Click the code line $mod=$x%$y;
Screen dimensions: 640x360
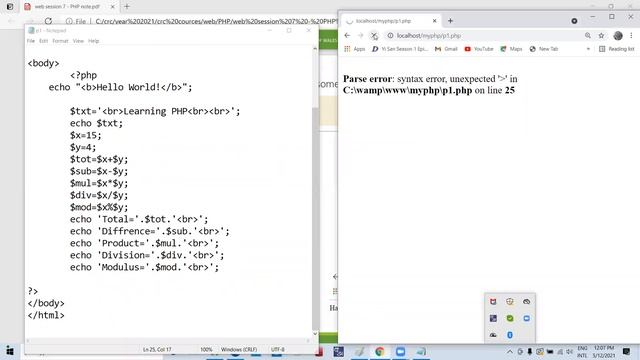tap(99, 207)
